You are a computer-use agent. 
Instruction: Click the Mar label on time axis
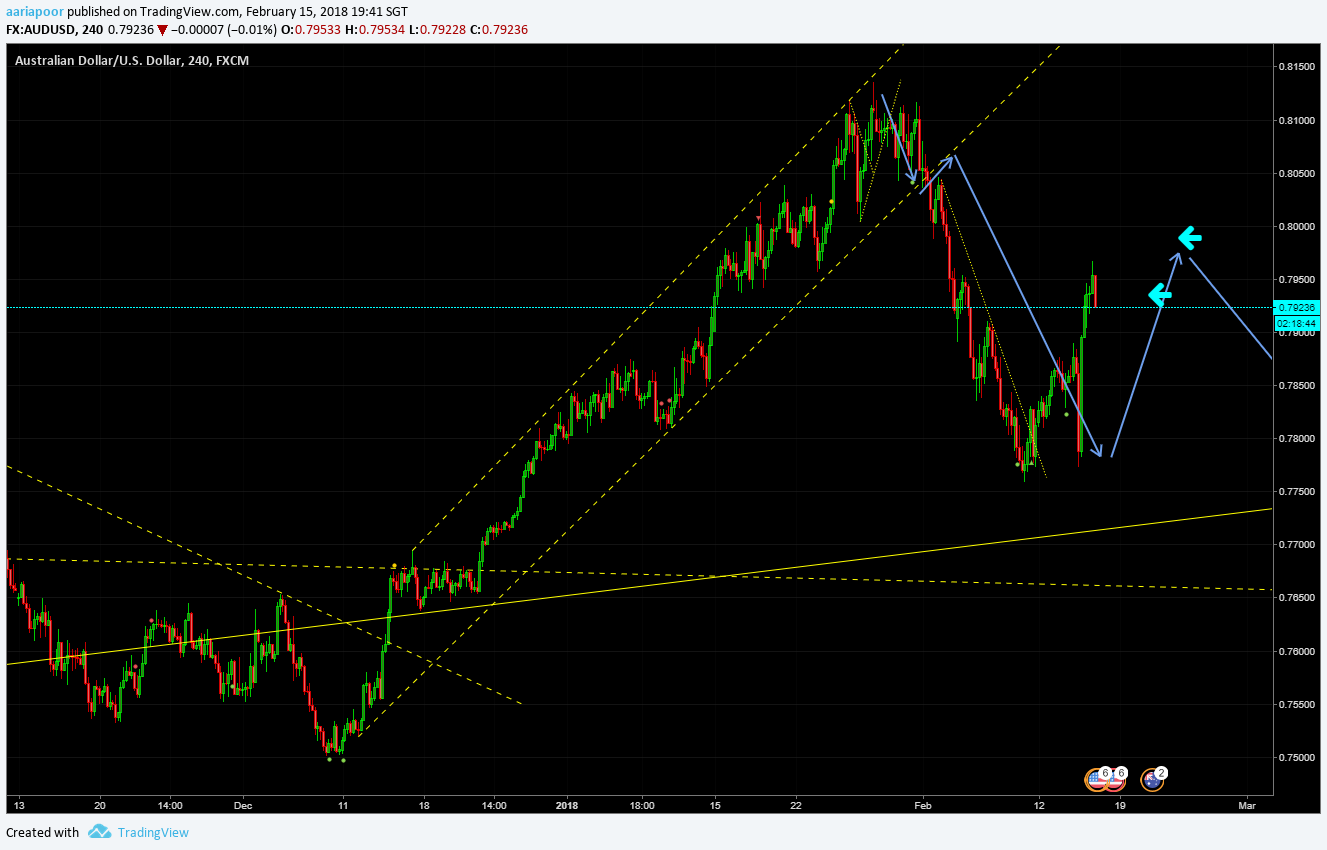[x=1246, y=804]
